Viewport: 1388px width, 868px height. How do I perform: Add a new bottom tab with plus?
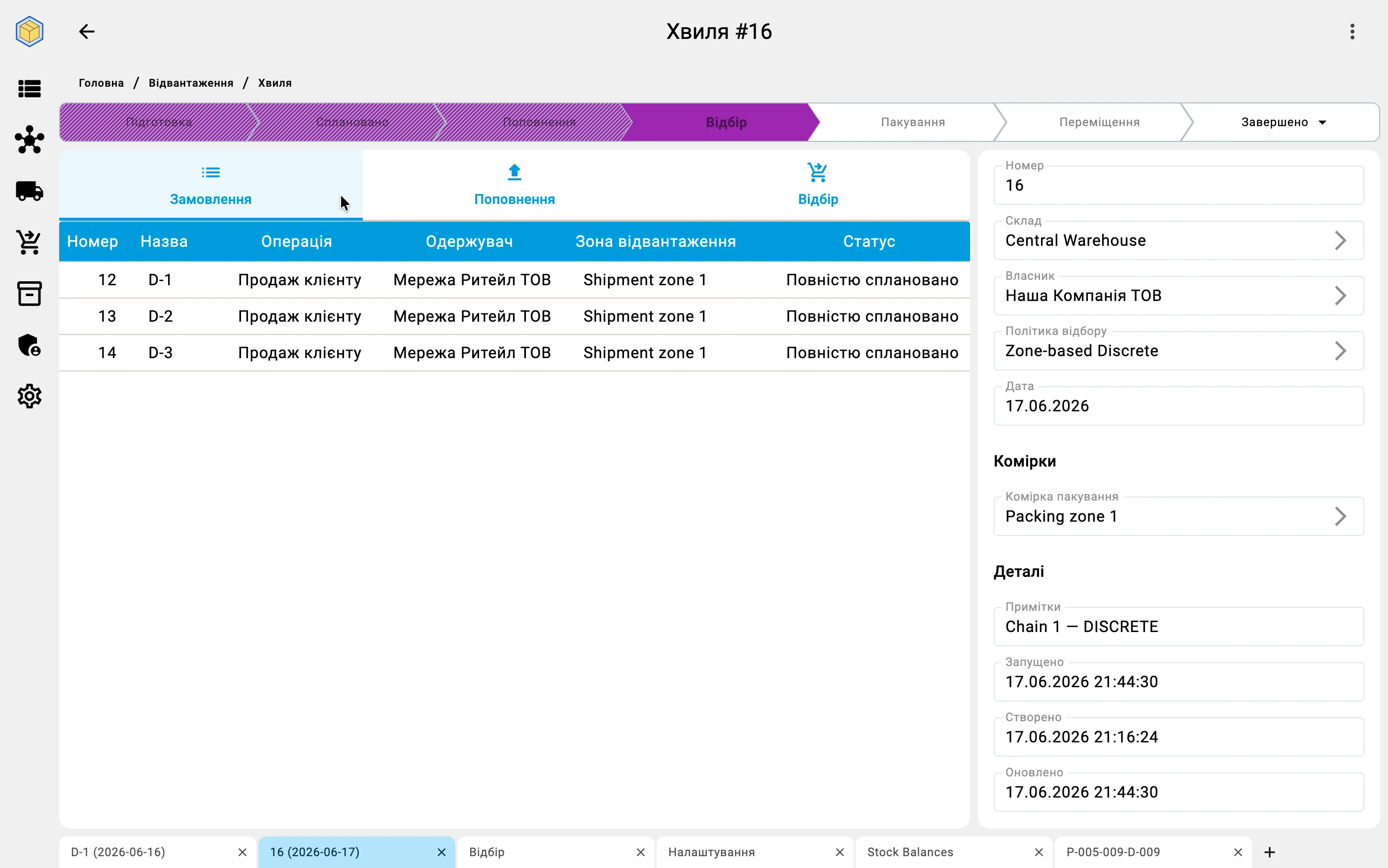[1270, 852]
